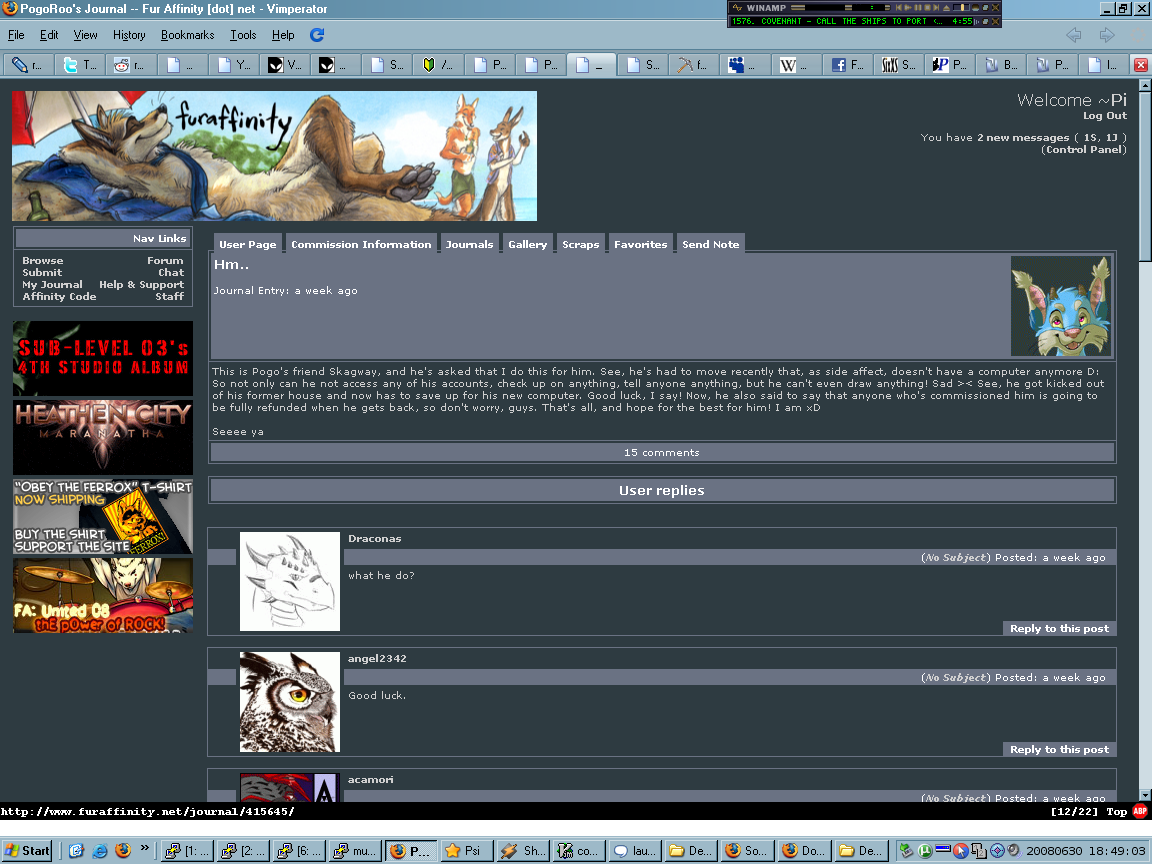Open the Control Panel link
Image resolution: width=1152 pixels, height=864 pixels.
pos(1084,149)
